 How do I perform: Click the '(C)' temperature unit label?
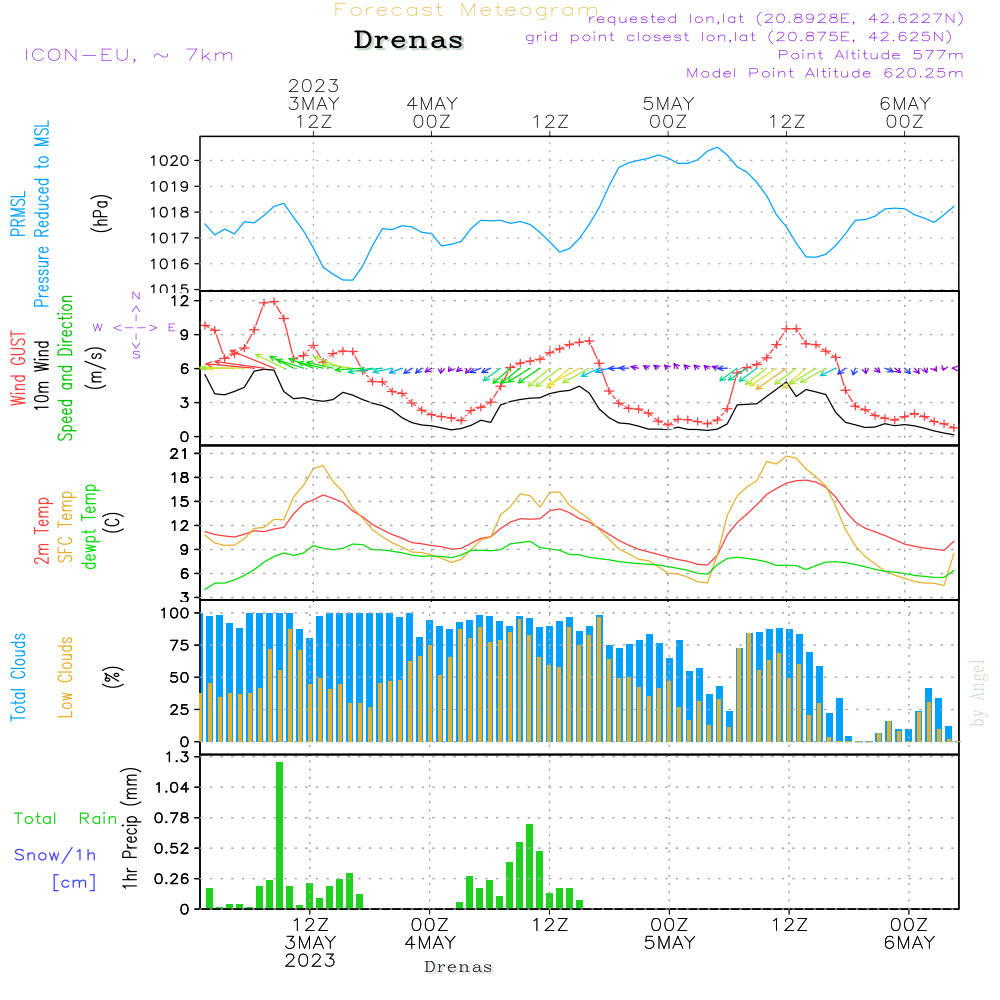click(x=114, y=522)
